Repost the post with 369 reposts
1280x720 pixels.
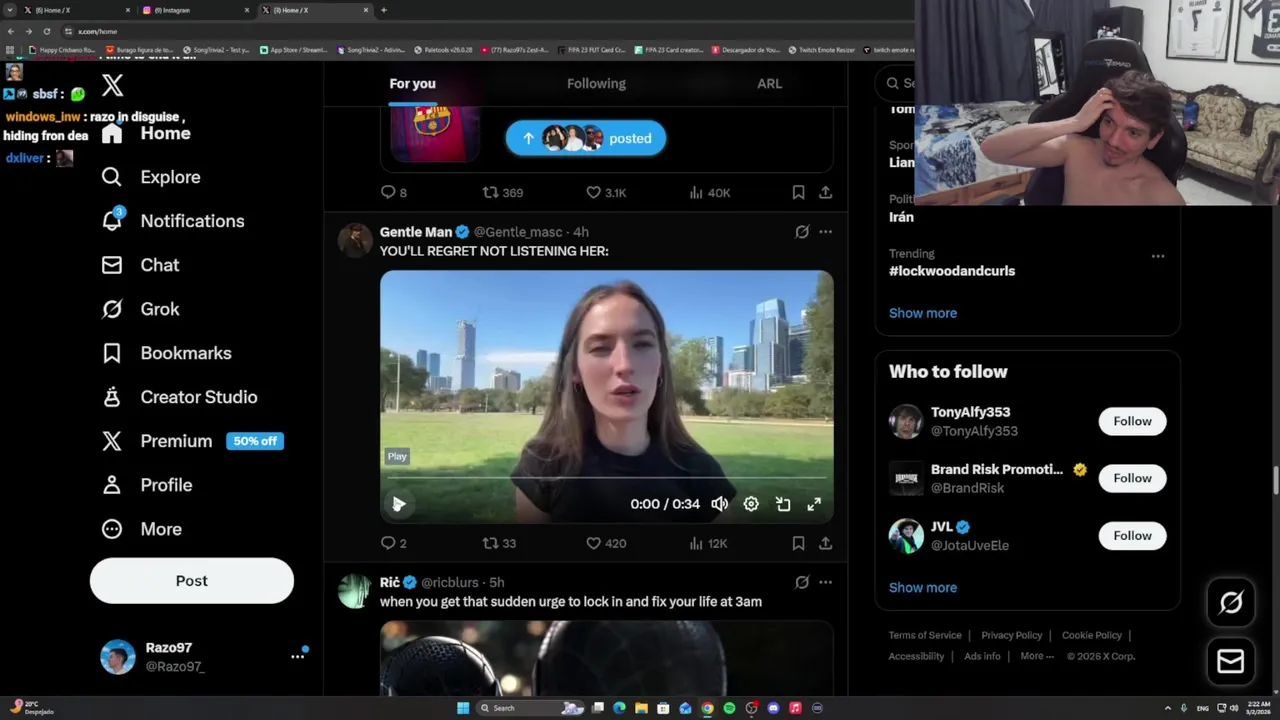tap(502, 192)
